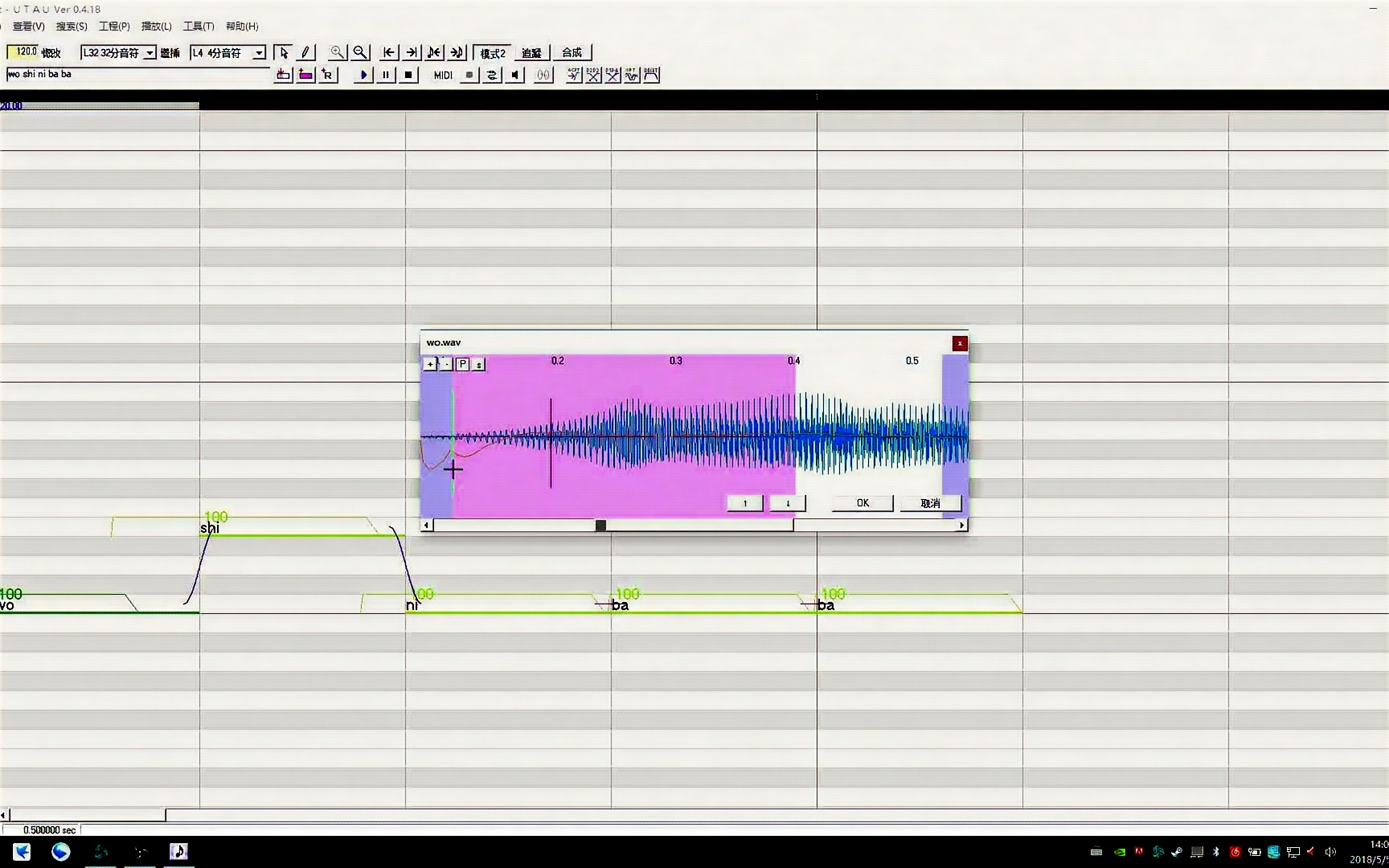Click the vibrato 00 icon
This screenshot has height=868, width=1389.
[x=544, y=75]
